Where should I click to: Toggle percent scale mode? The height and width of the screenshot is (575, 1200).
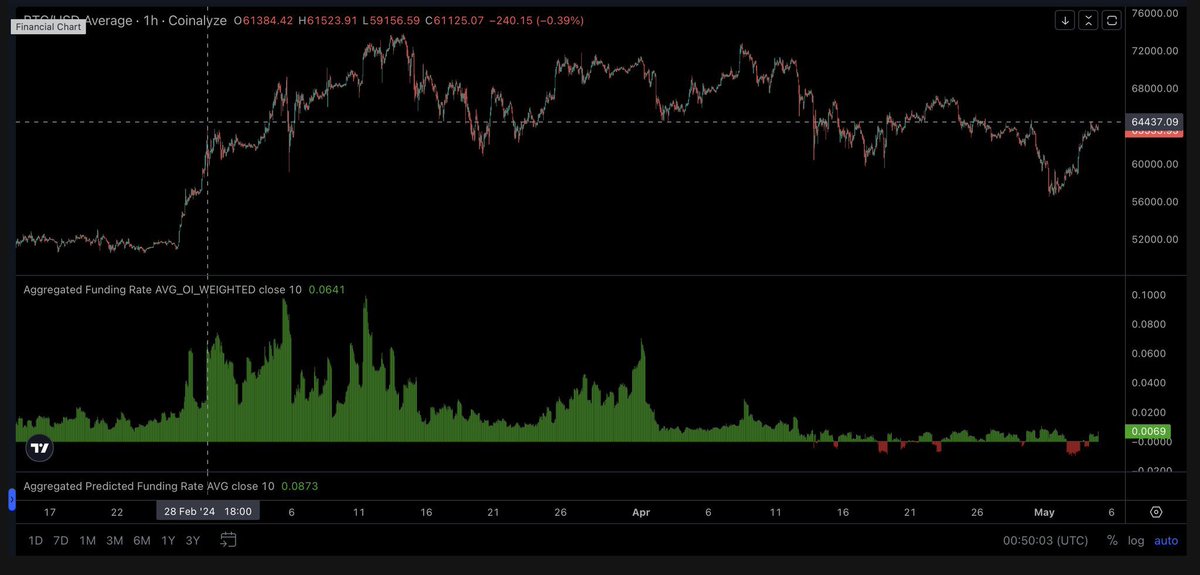pyautogui.click(x=1112, y=541)
